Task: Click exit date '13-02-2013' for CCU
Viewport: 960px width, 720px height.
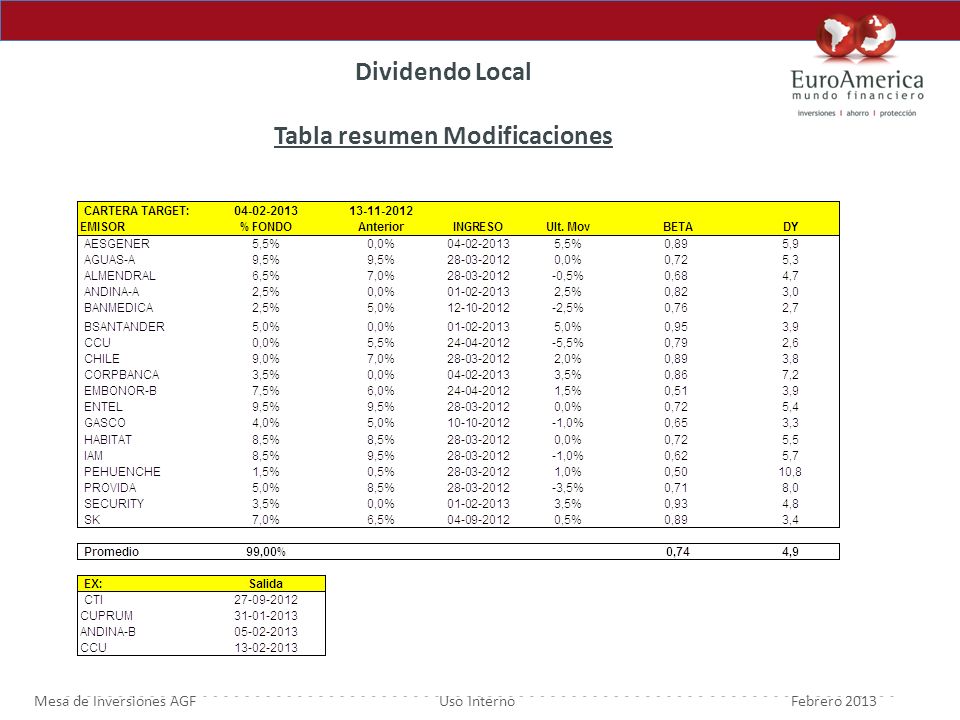Action: (x=266, y=647)
